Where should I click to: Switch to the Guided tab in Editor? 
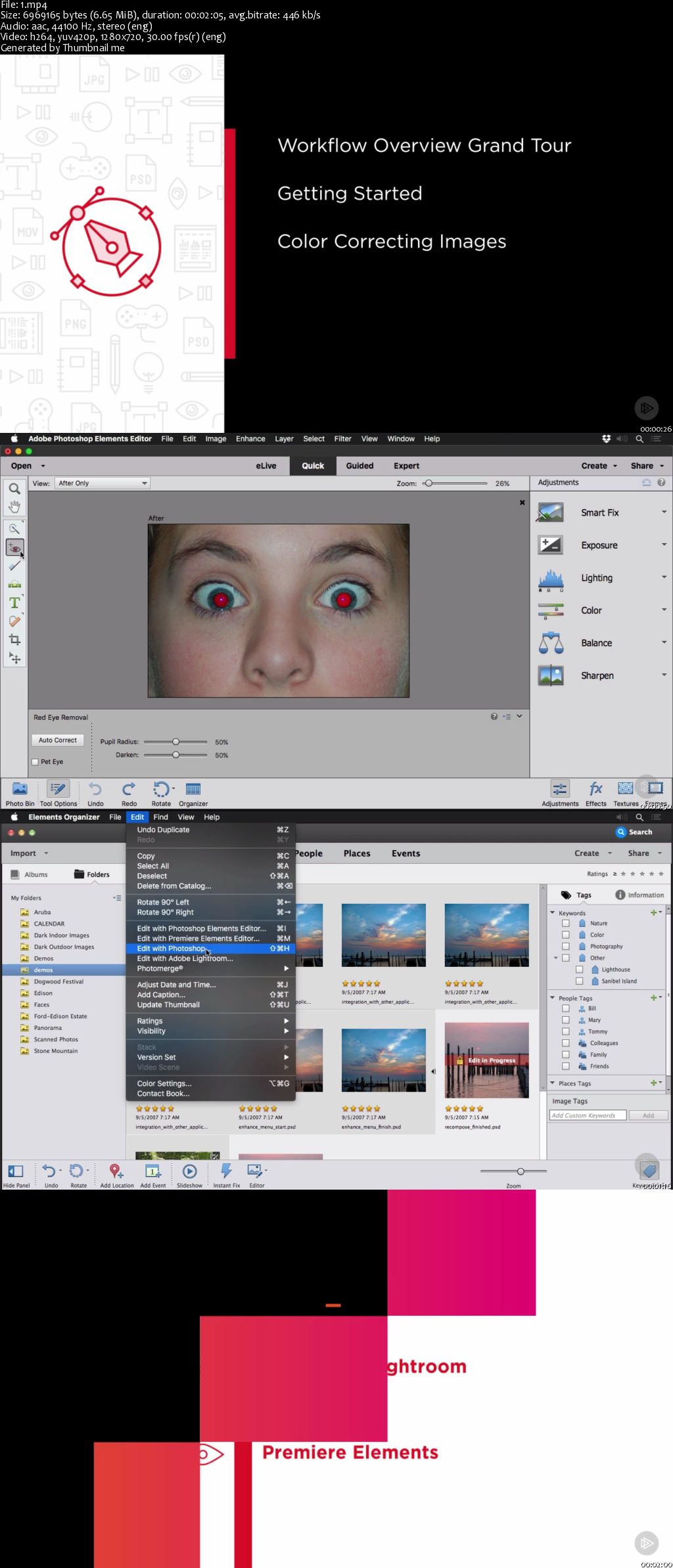[360, 466]
